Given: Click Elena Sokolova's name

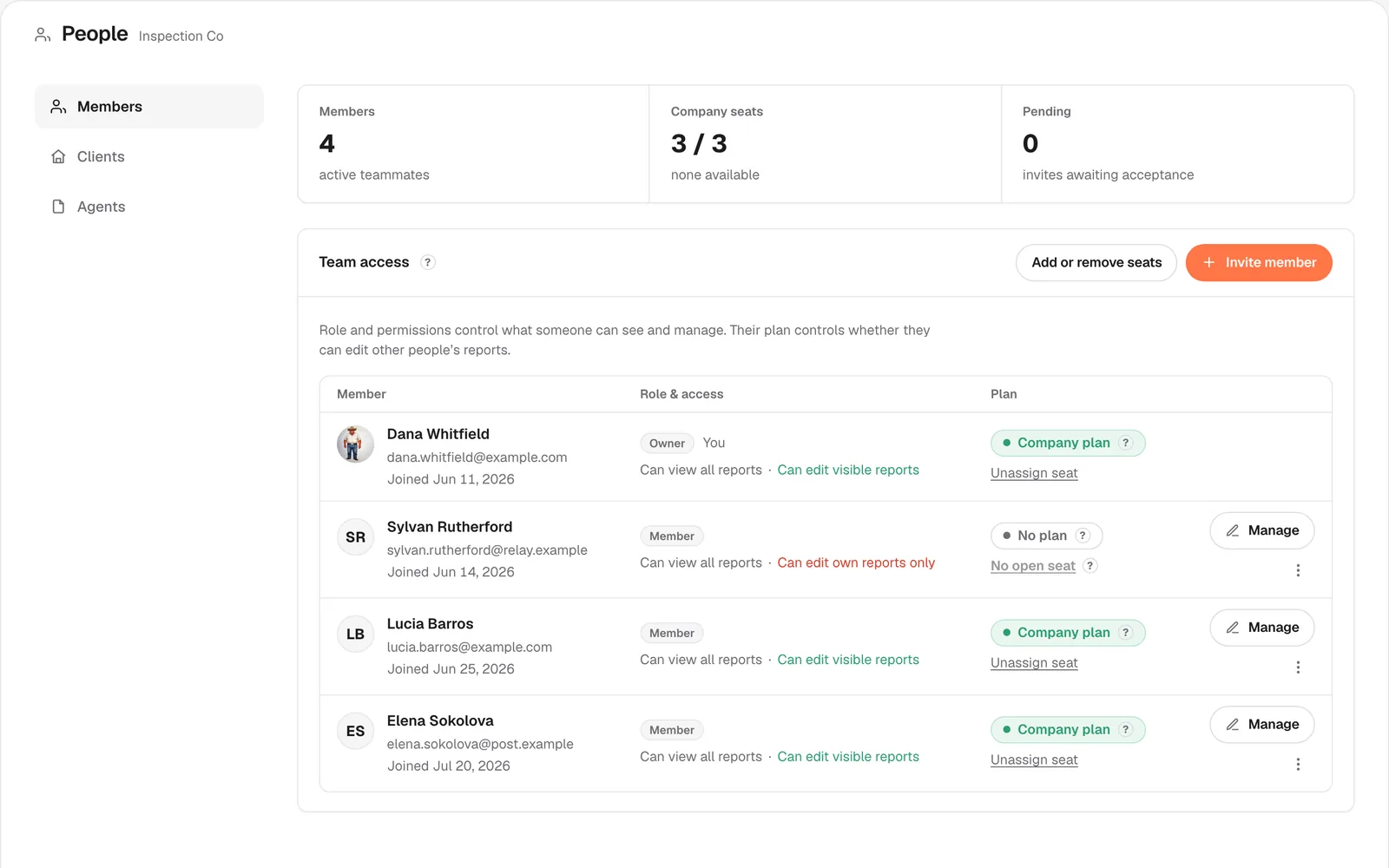Looking at the screenshot, I should point(440,721).
